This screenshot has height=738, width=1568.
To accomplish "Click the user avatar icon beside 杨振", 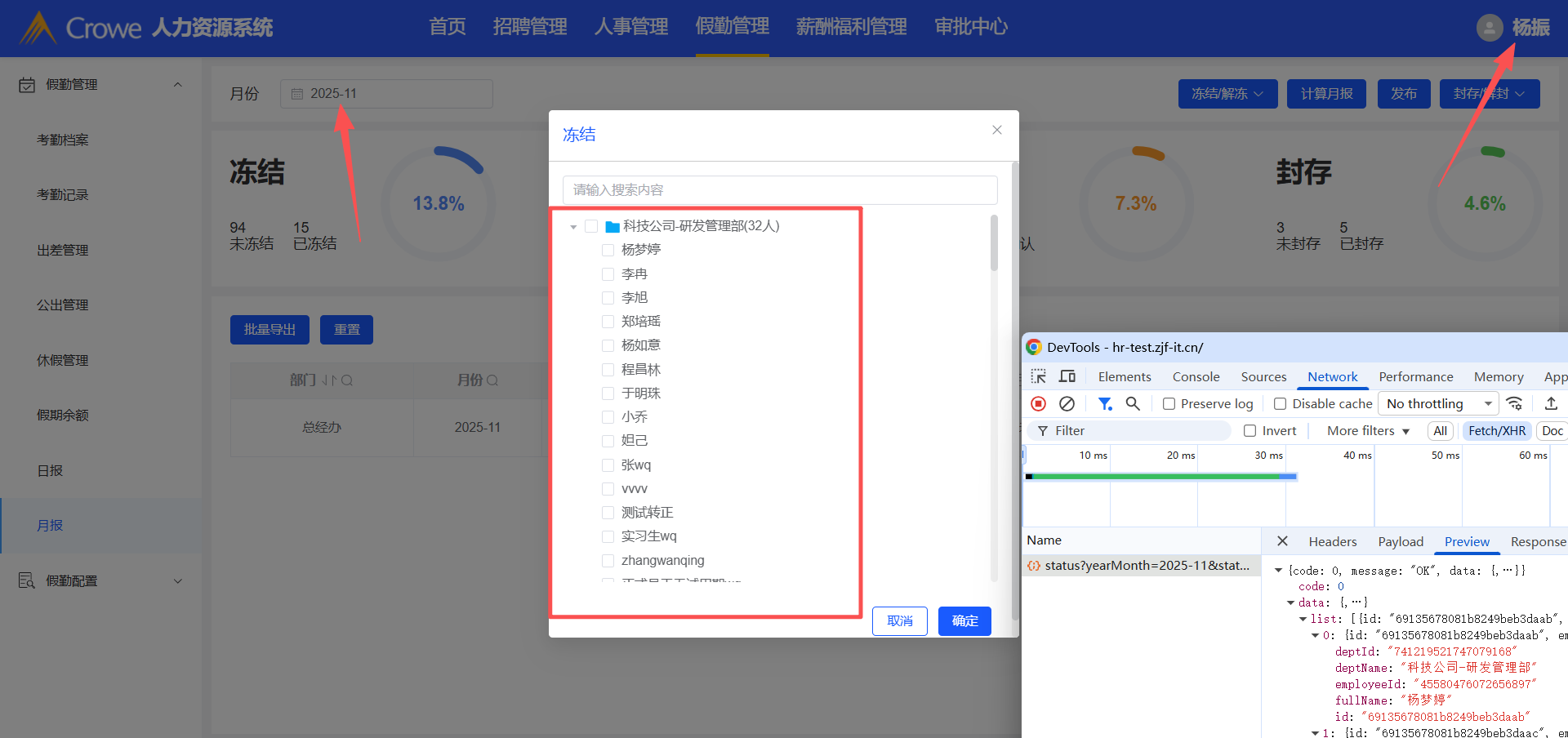I will click(1489, 28).
